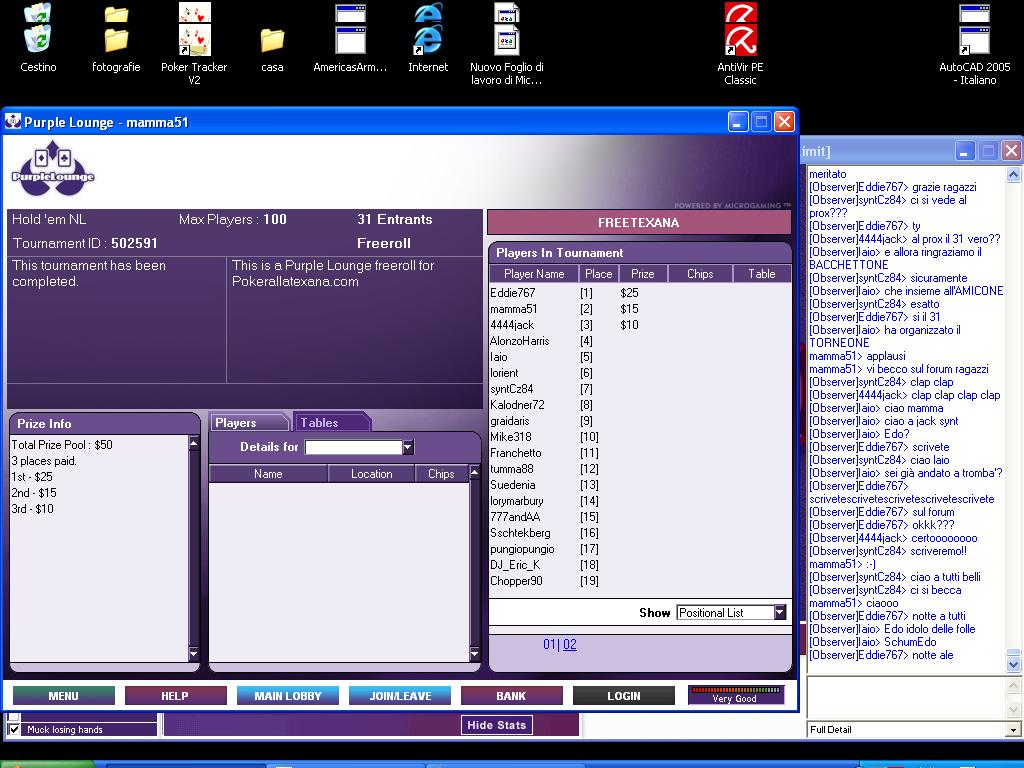The height and width of the screenshot is (768, 1024).
Task: Click the Chips header in Players In Tournament
Action: [700, 274]
